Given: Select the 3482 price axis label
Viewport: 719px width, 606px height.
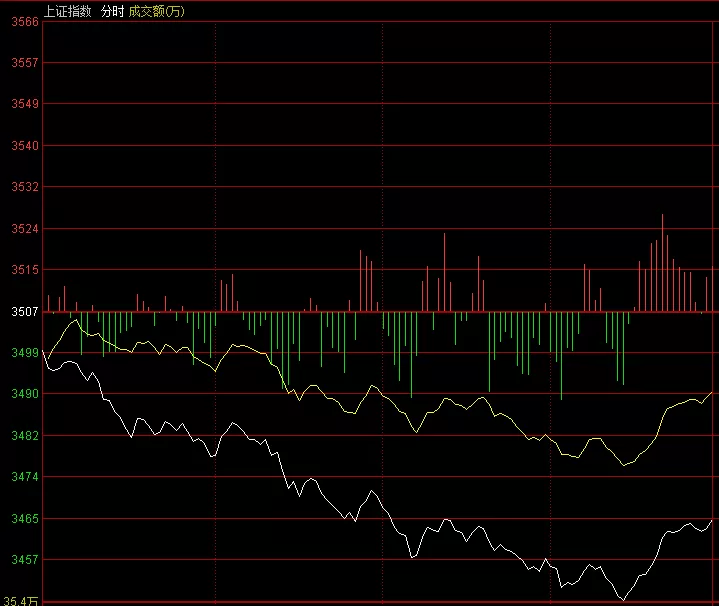Looking at the screenshot, I should point(25,435).
